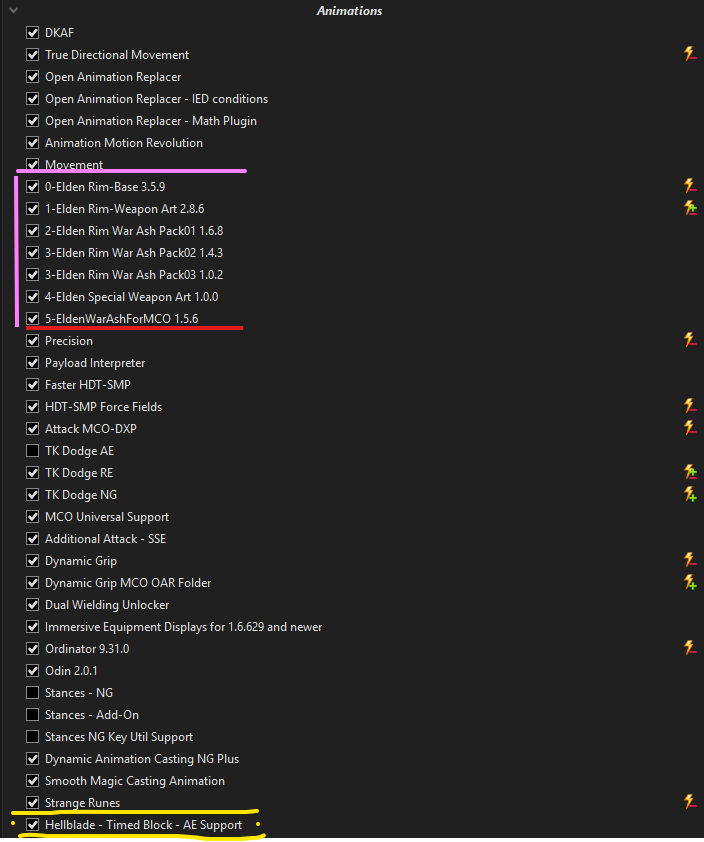Click conflict flag icon for TK Dodge NG

690,495
